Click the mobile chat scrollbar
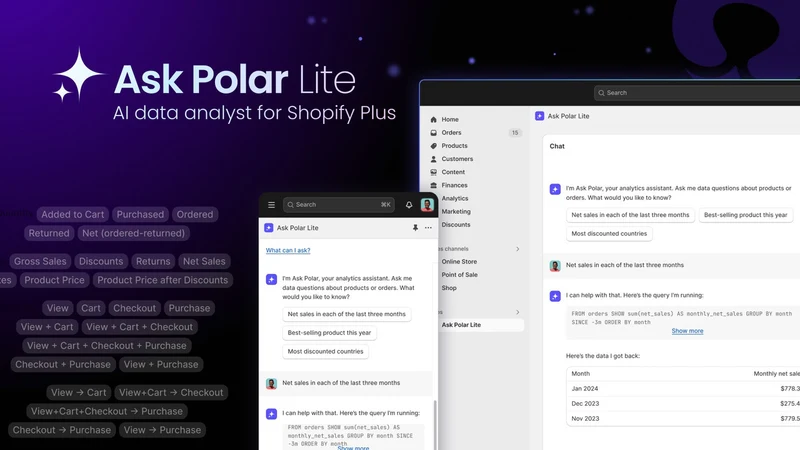Screen dimensions: 800x450 coord(435,424)
